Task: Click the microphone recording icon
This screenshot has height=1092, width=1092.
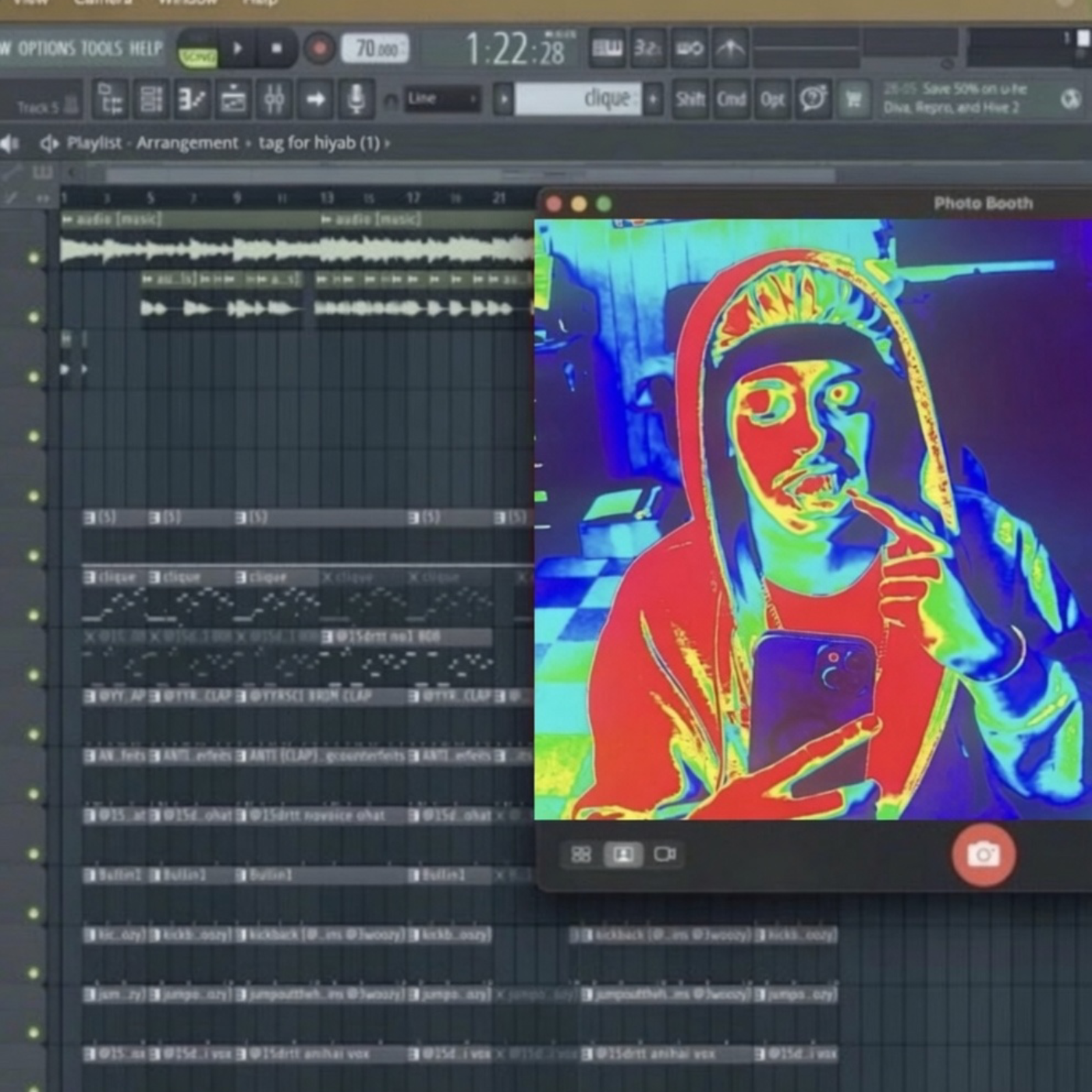Action: tap(356, 99)
